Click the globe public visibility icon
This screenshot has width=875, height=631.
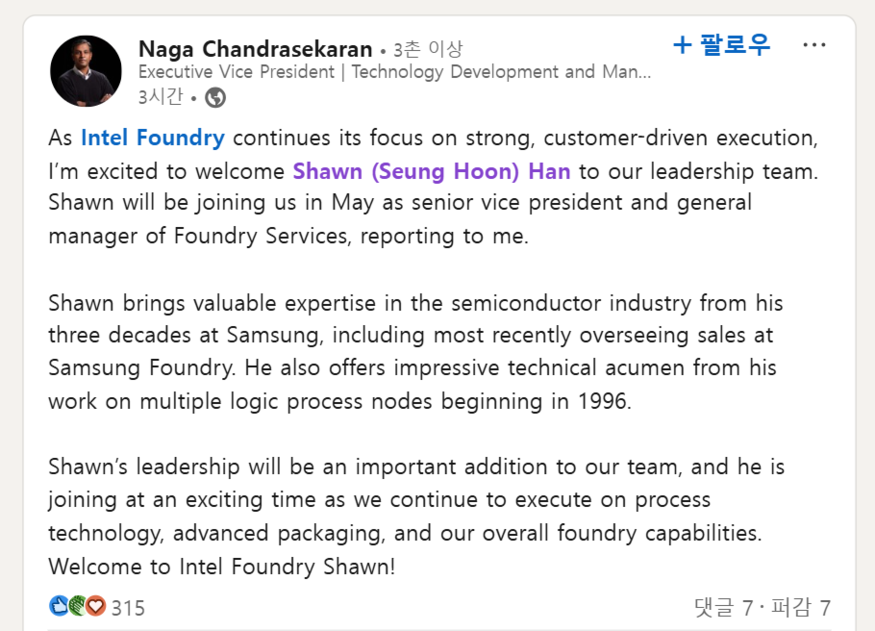click(x=215, y=97)
